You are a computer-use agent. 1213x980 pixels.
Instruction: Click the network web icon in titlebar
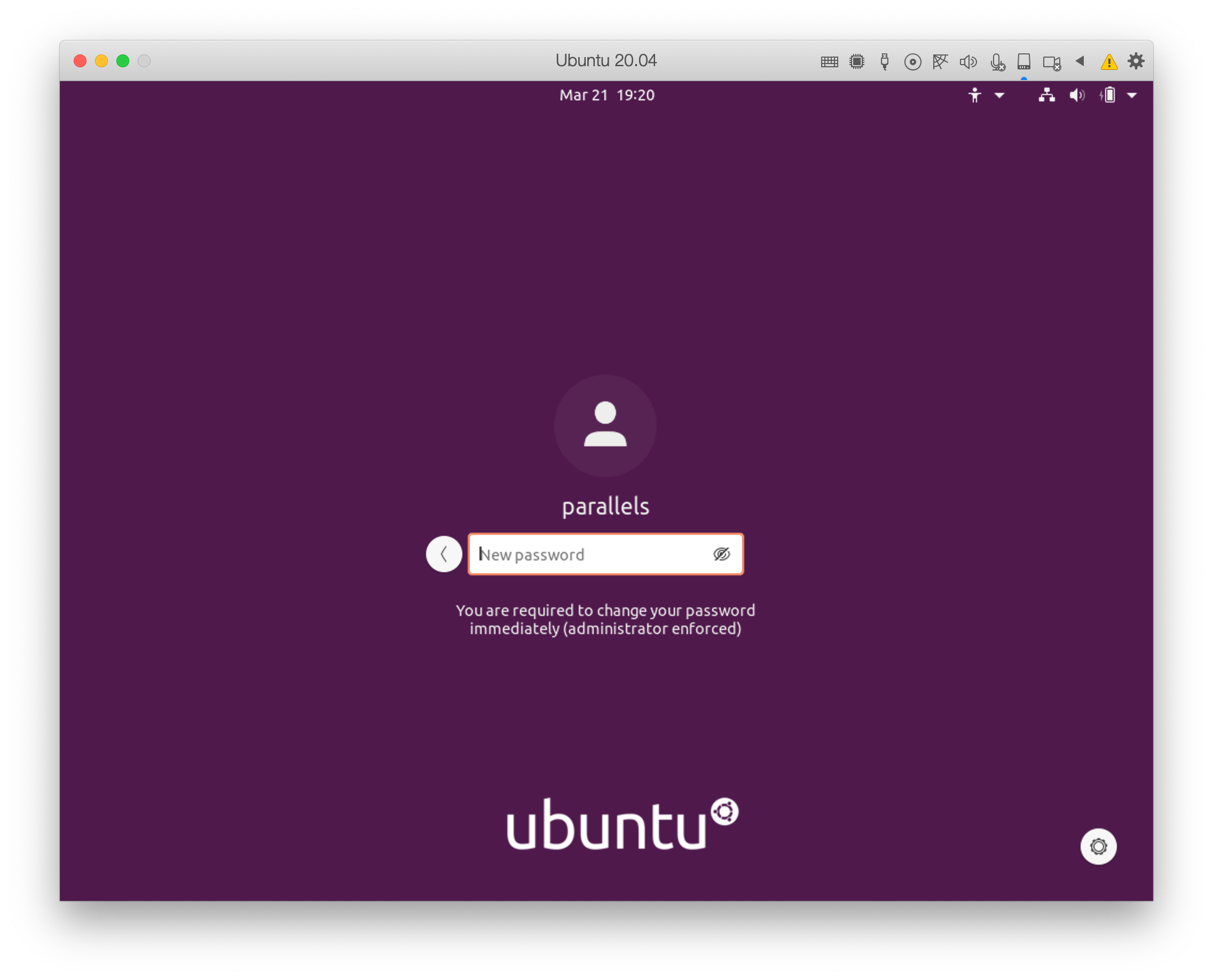940,61
